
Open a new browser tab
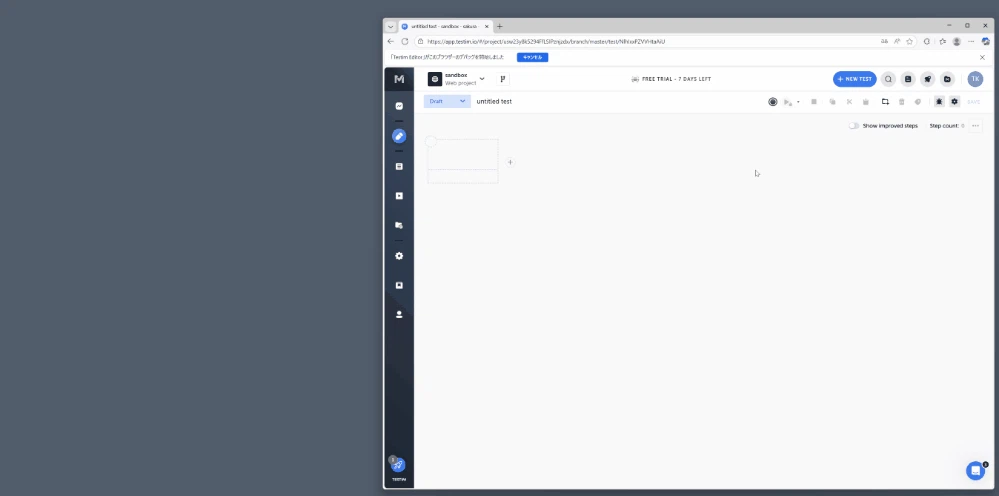click(x=500, y=26)
